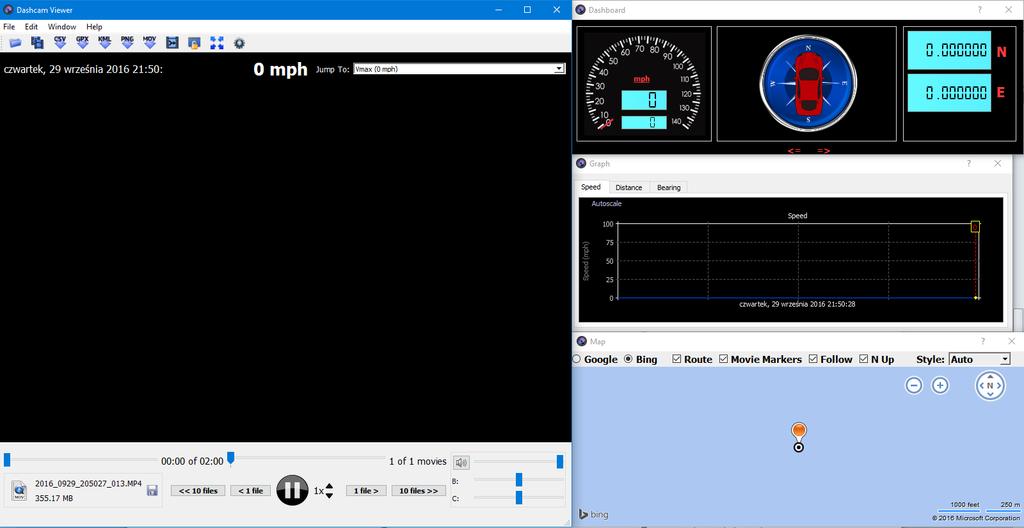Viewport: 1024px width, 528px height.
Task: Click the '< 1 file' button
Action: (251, 491)
